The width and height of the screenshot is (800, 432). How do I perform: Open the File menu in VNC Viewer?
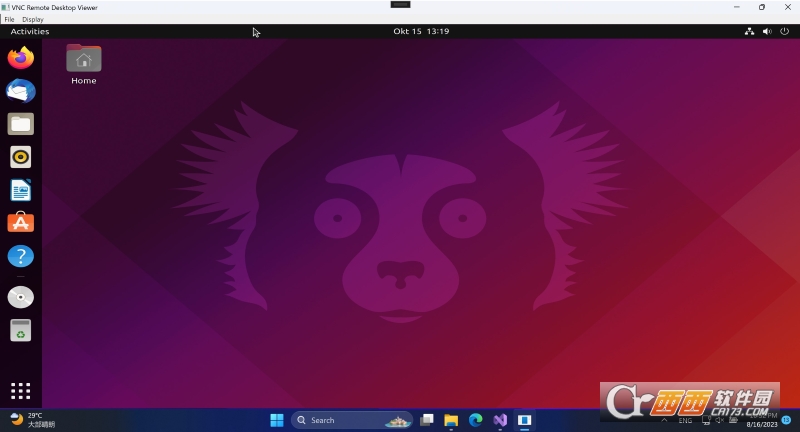click(9, 19)
